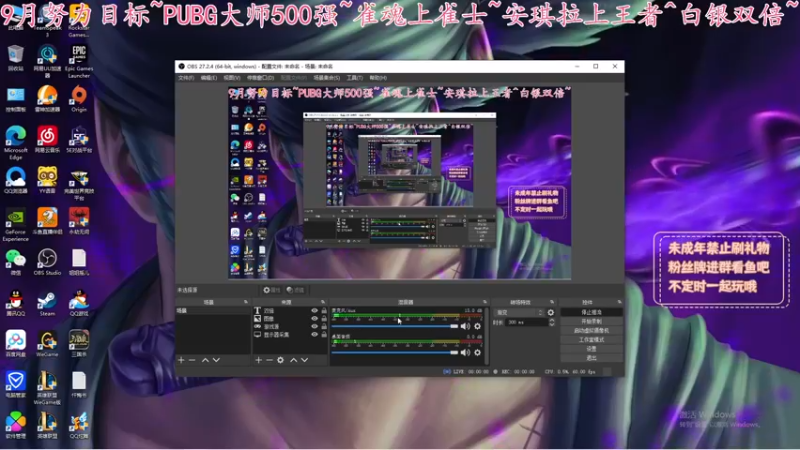Open the Recycle Bin desktop icon
Image resolution: width=800 pixels, height=450 pixels.
(x=16, y=58)
